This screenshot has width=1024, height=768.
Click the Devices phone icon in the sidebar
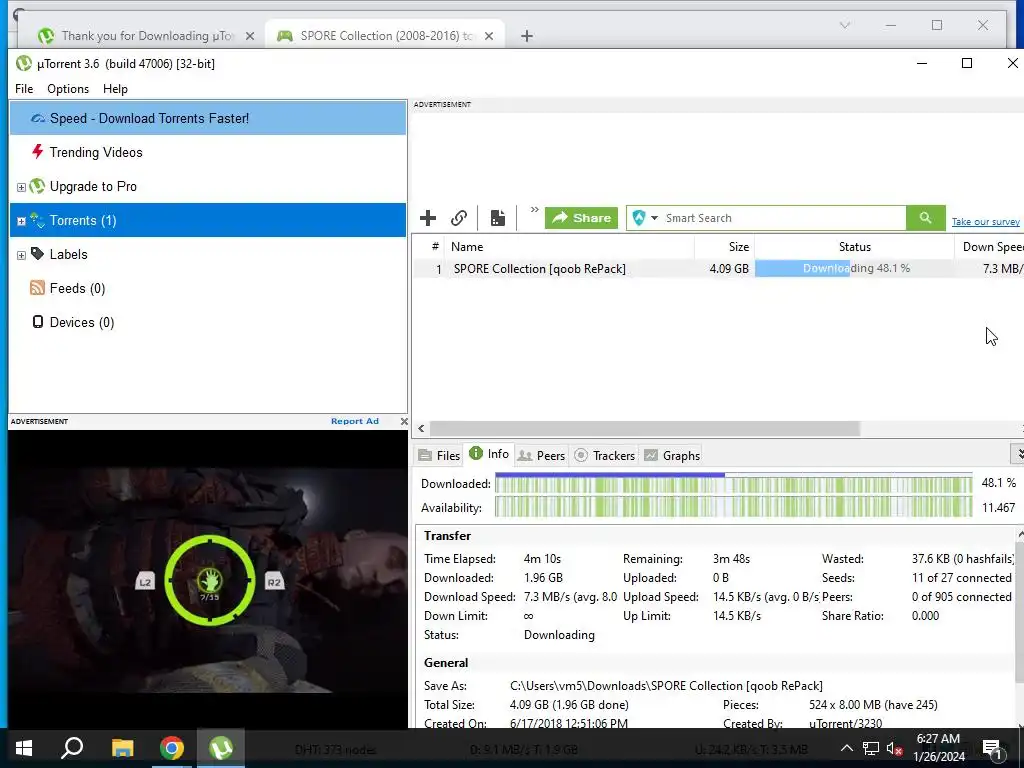click(38, 321)
